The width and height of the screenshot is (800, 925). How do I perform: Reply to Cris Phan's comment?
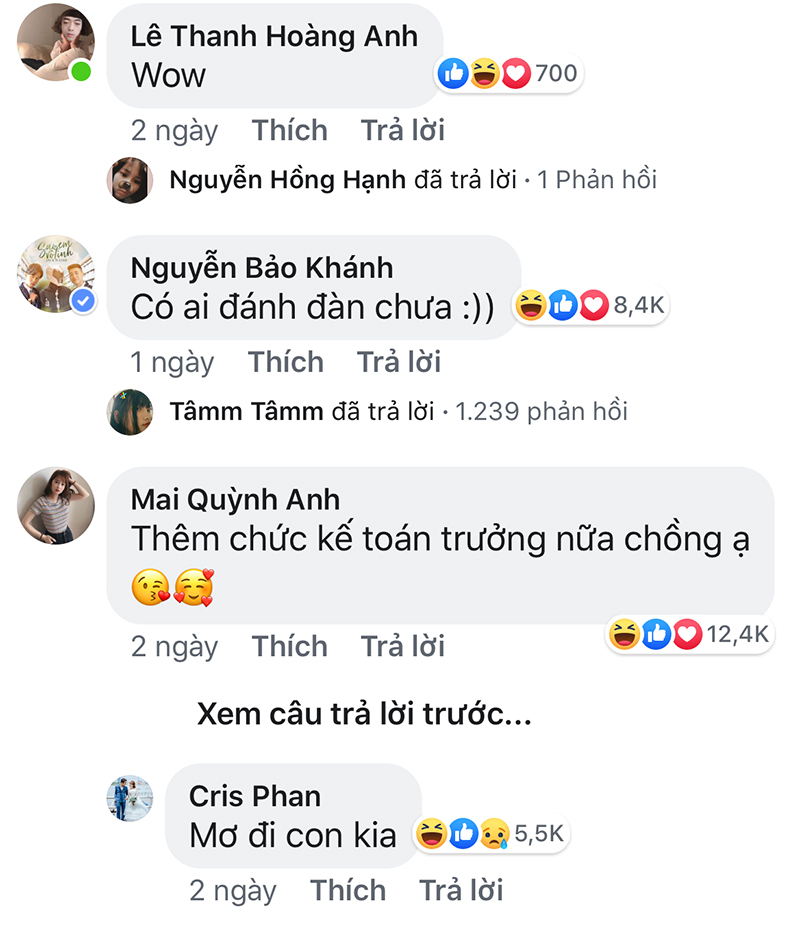coord(461,890)
